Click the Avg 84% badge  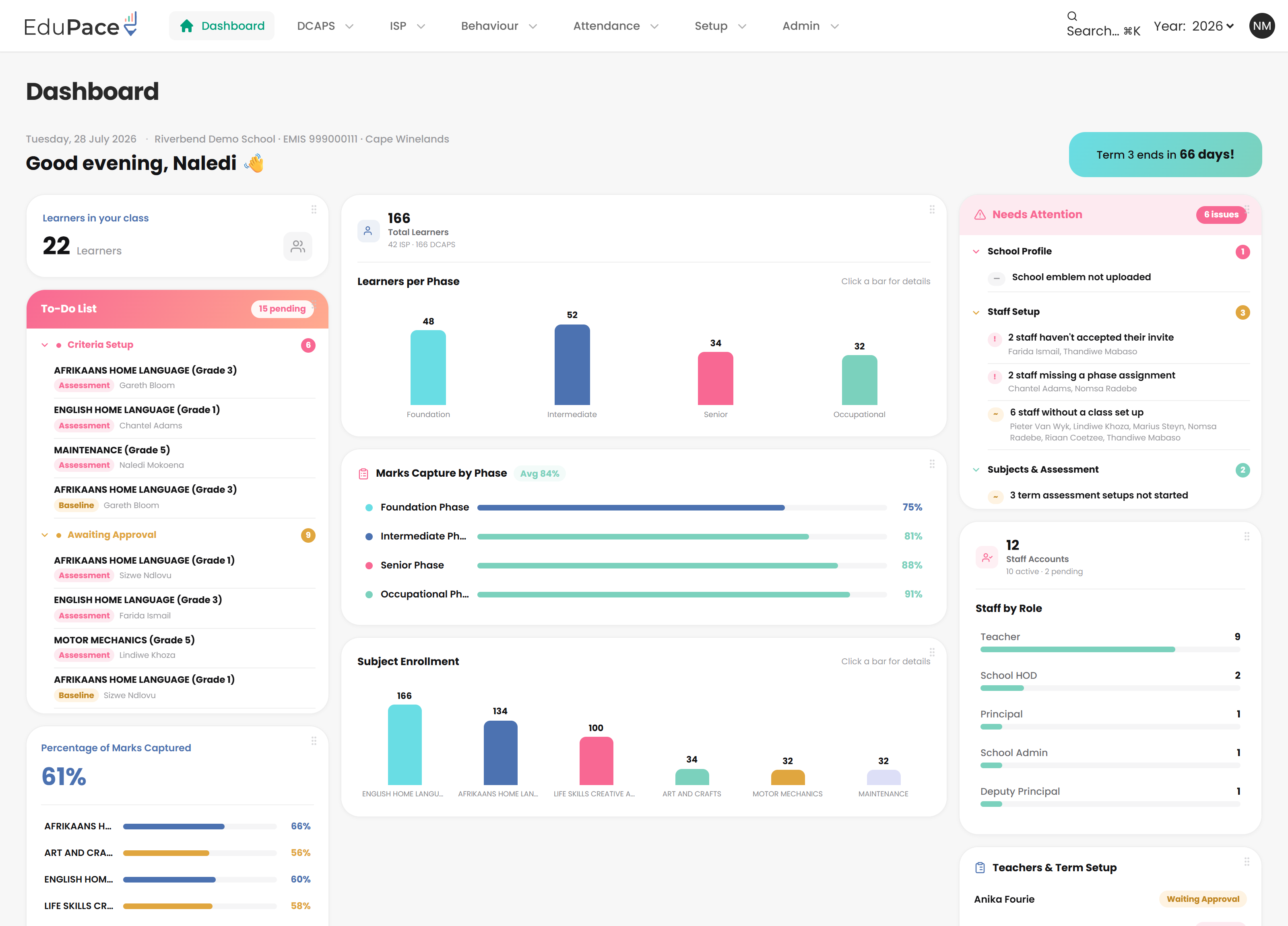(x=539, y=473)
